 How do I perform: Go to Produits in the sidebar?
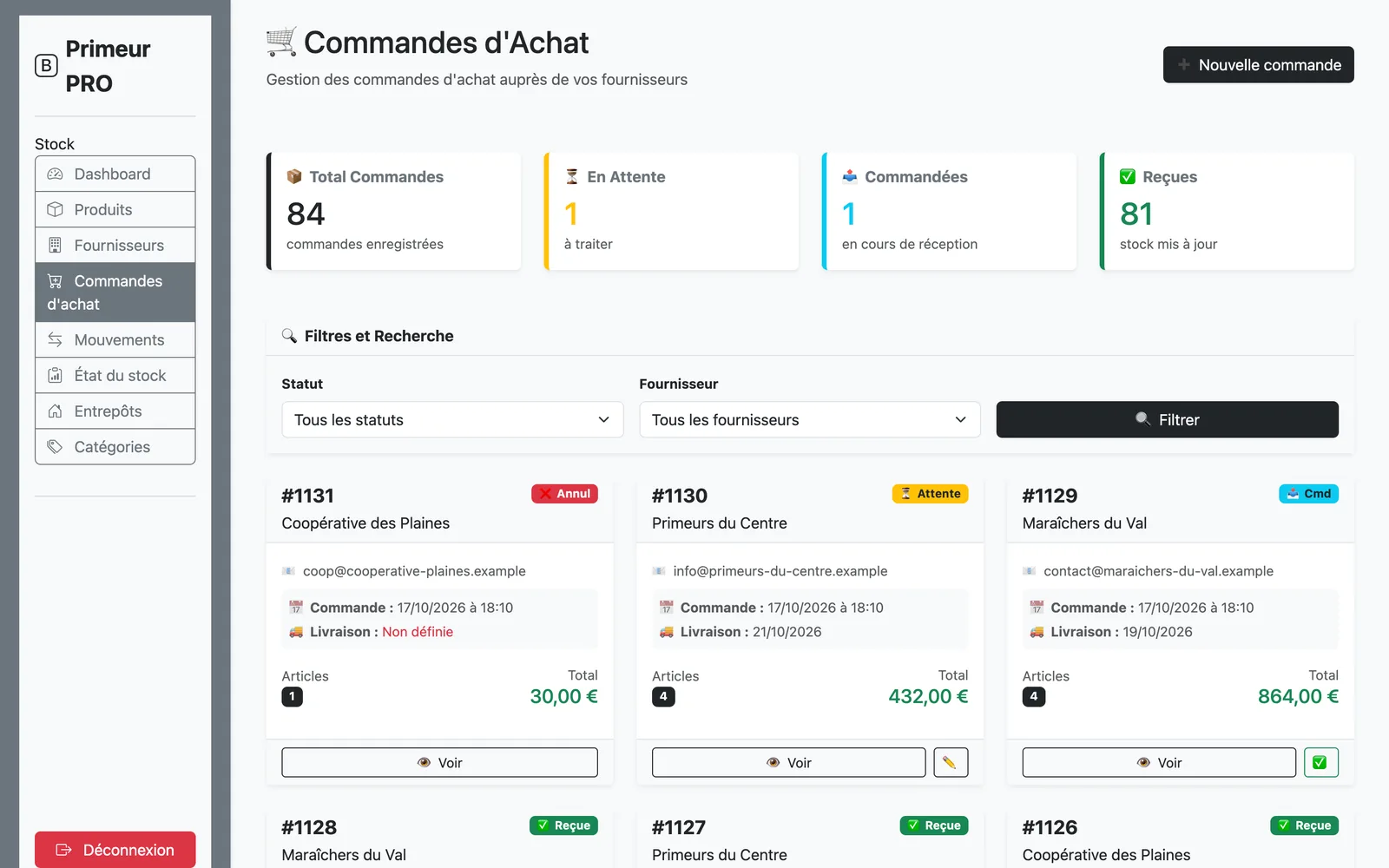coord(115,209)
